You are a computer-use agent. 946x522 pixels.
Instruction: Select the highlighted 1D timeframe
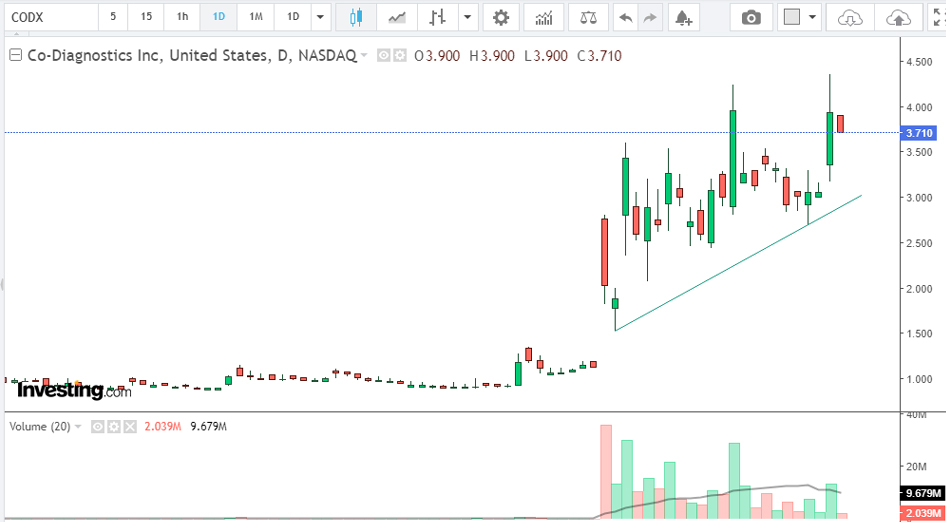pyautogui.click(x=218, y=18)
